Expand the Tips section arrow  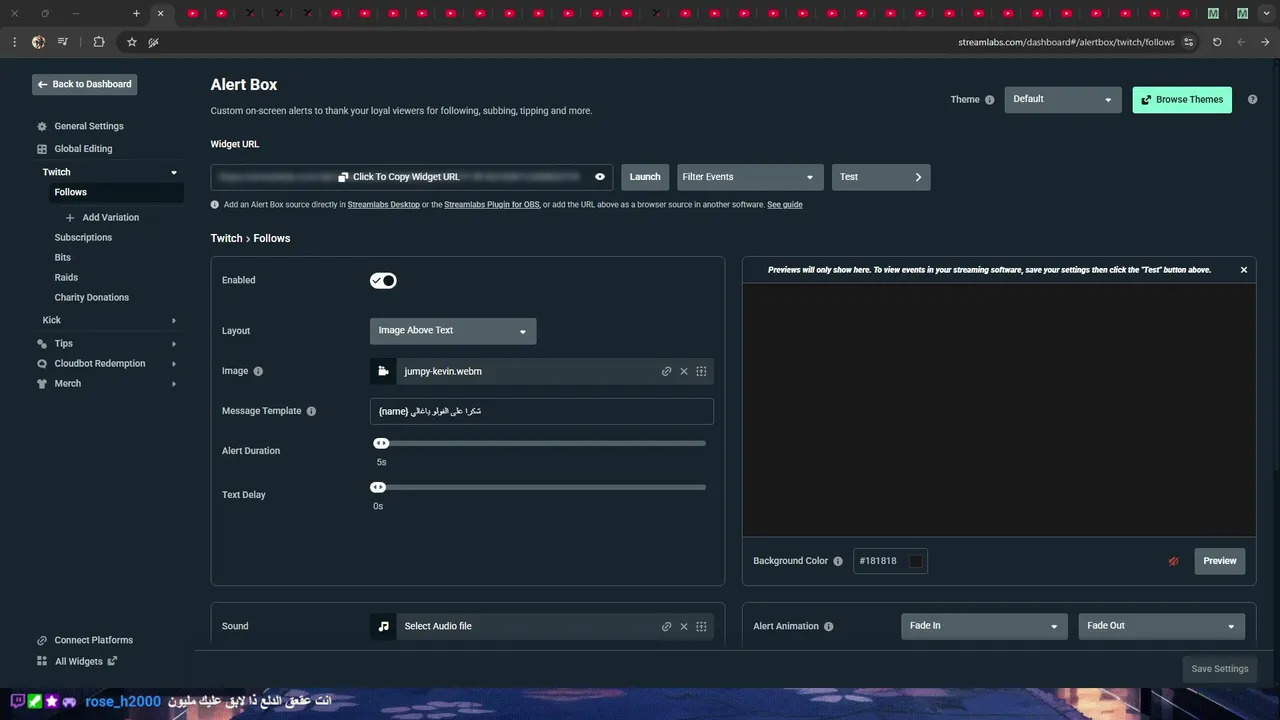[x=174, y=344]
